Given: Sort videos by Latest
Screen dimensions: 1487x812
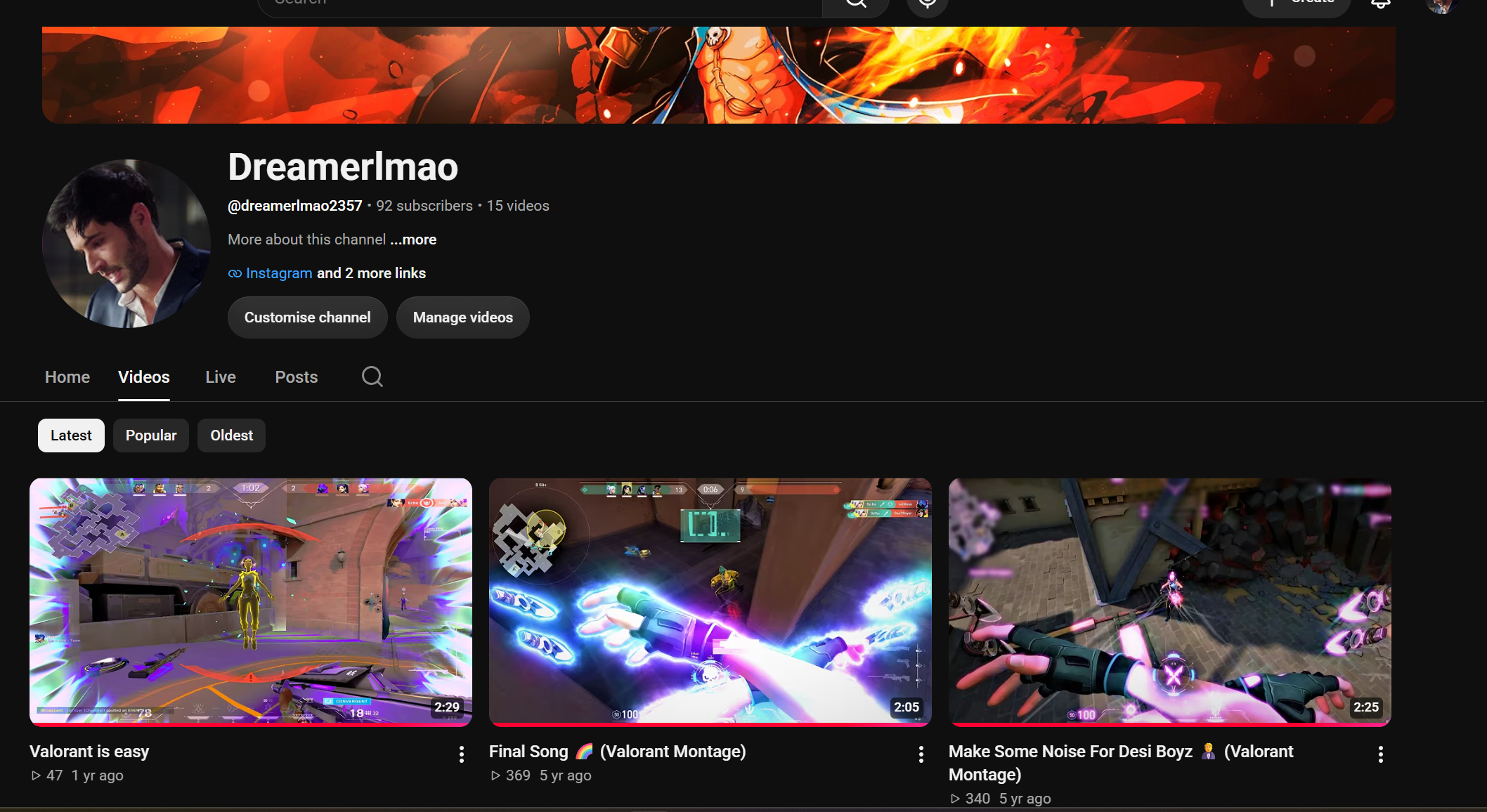Looking at the screenshot, I should [71, 436].
